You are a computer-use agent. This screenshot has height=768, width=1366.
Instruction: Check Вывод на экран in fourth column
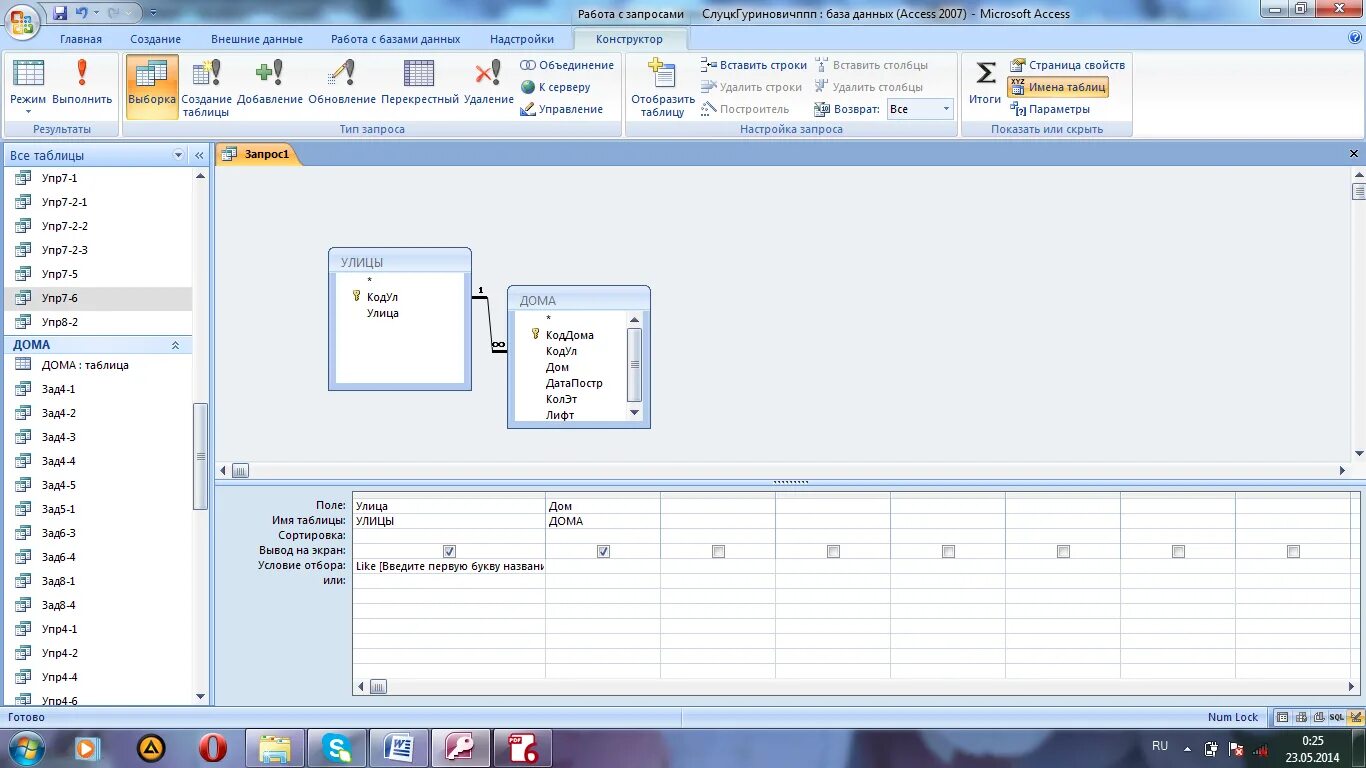833,551
